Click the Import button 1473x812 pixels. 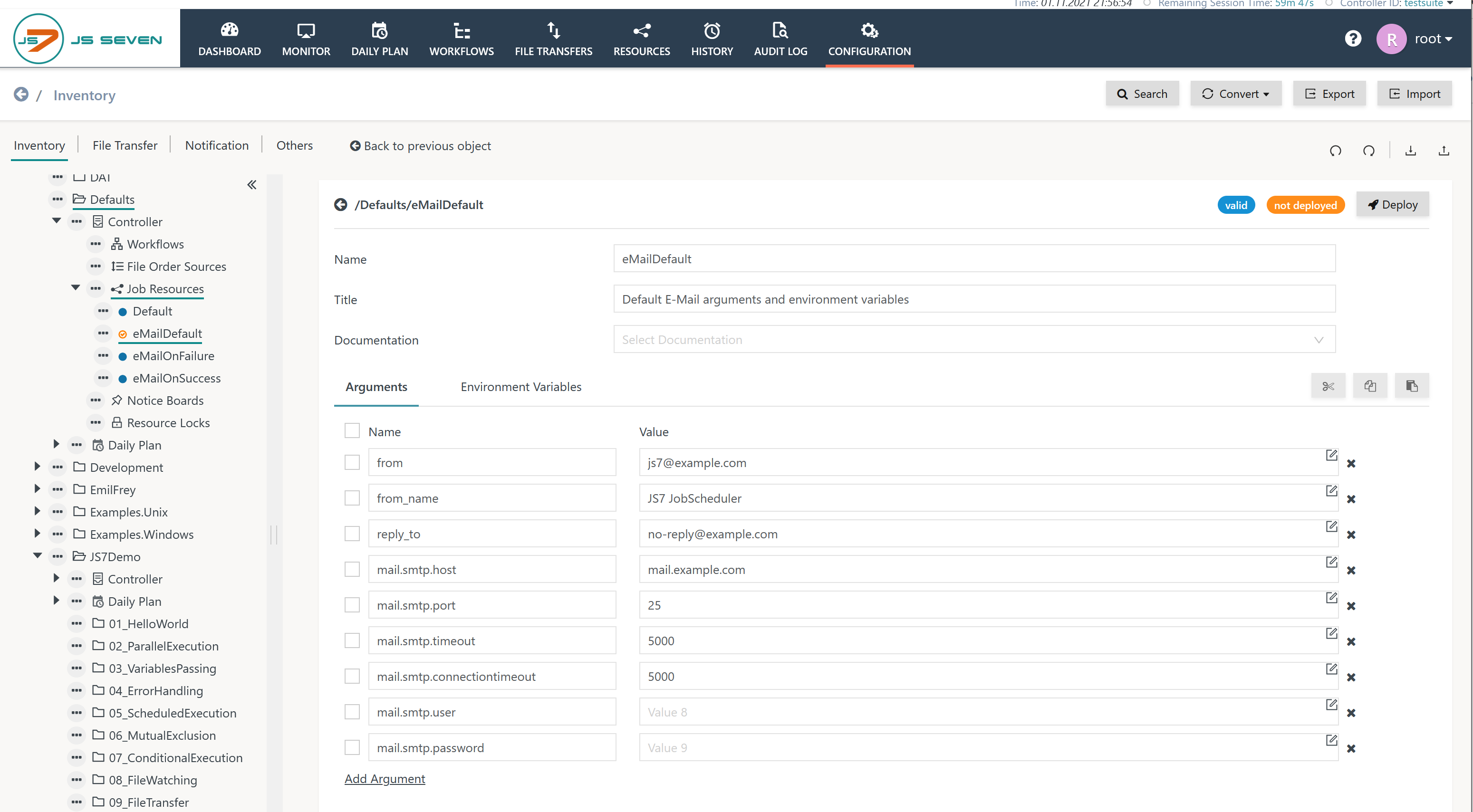(x=1414, y=94)
